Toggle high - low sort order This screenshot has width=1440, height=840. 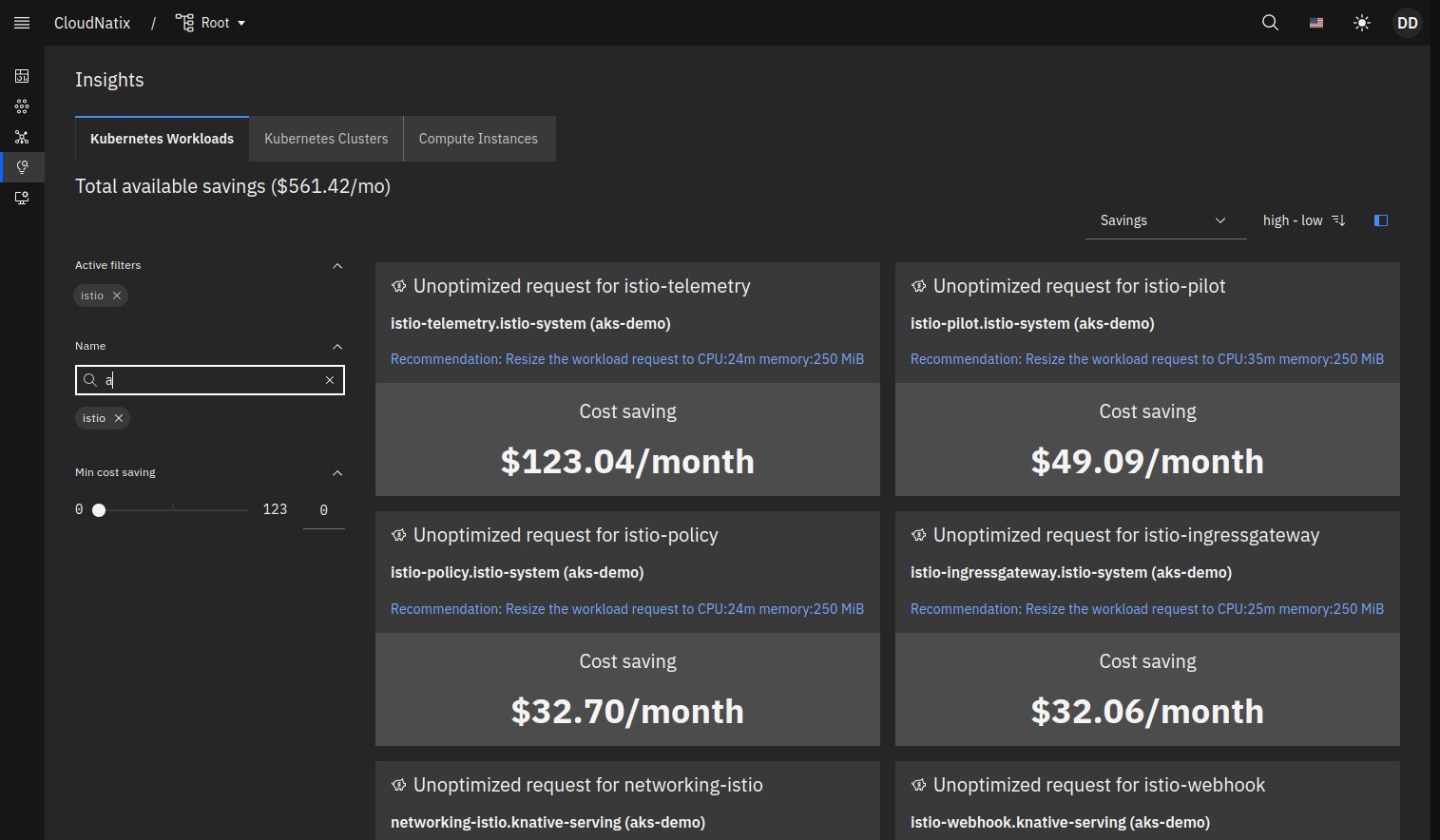1303,220
